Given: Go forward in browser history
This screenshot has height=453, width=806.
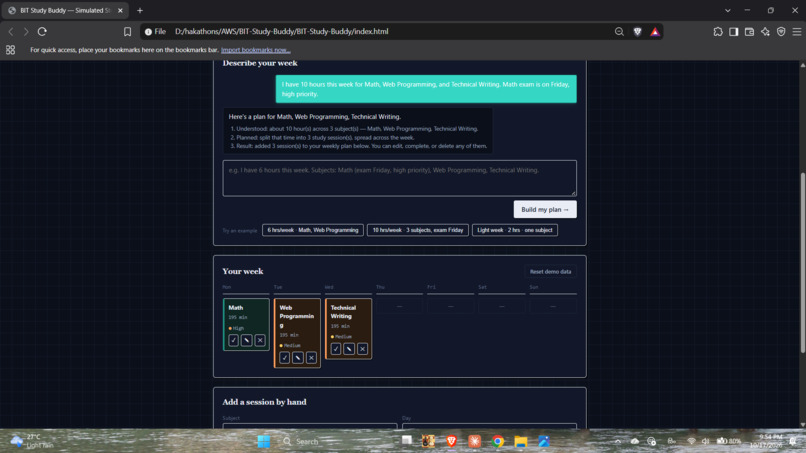Looking at the screenshot, I should pos(26,31).
